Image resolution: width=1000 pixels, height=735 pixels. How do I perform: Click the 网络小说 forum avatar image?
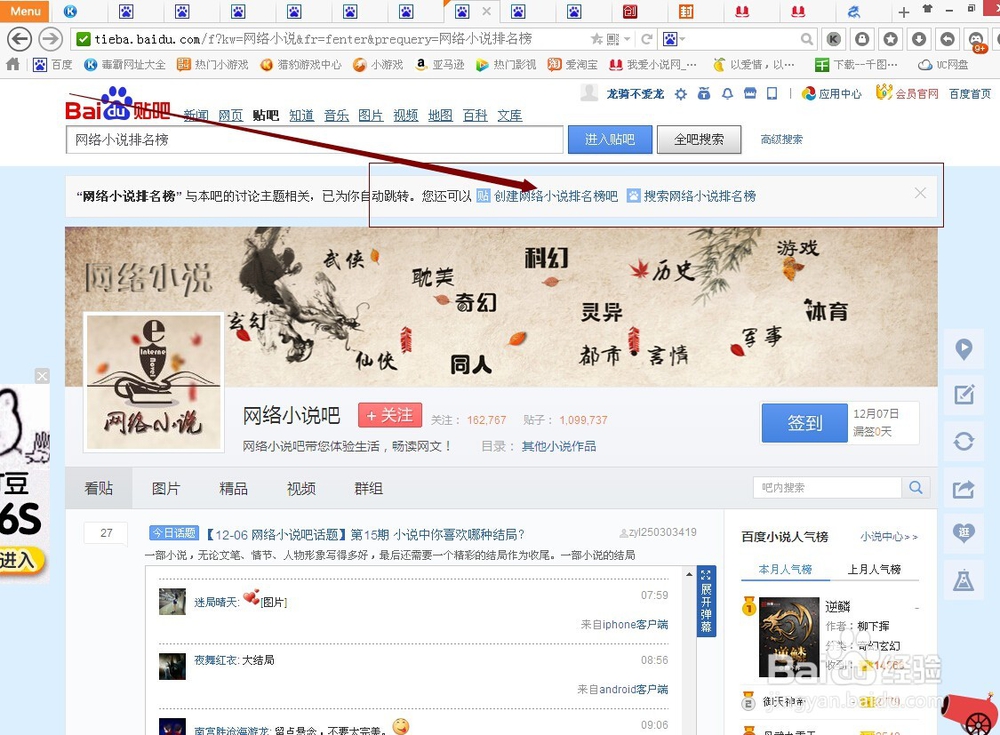click(x=154, y=382)
